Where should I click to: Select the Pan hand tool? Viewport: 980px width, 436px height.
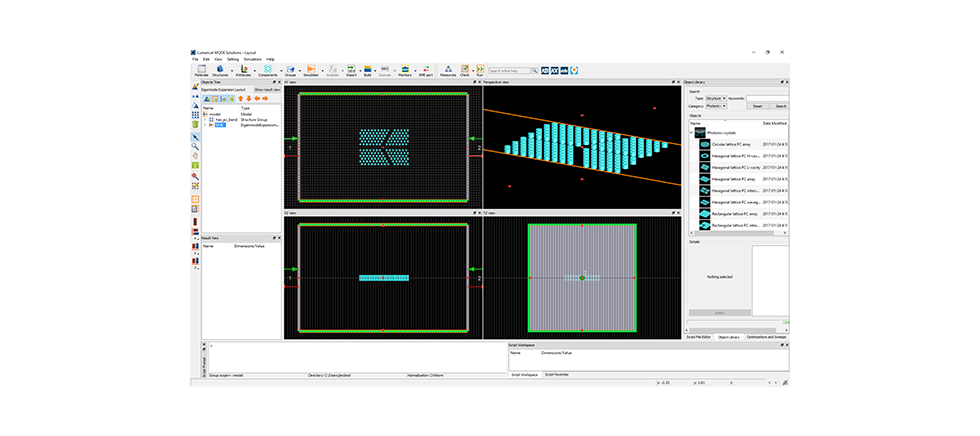[195, 156]
